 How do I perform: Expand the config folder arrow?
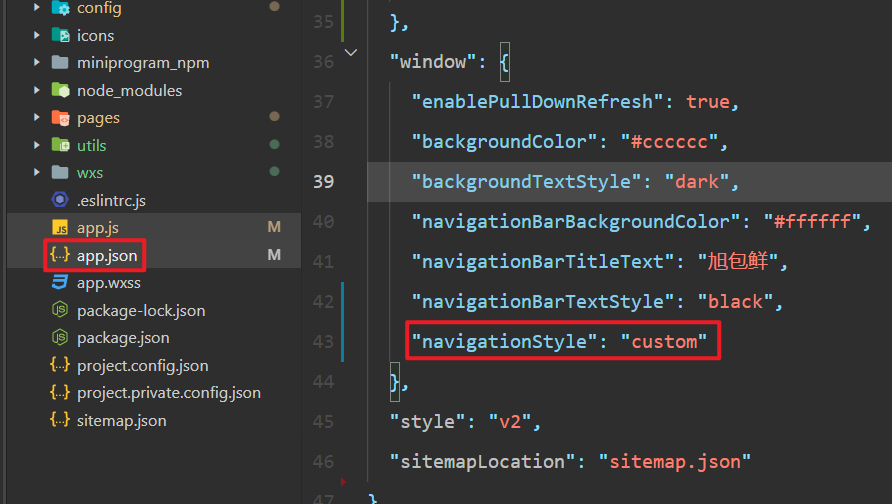pos(37,7)
